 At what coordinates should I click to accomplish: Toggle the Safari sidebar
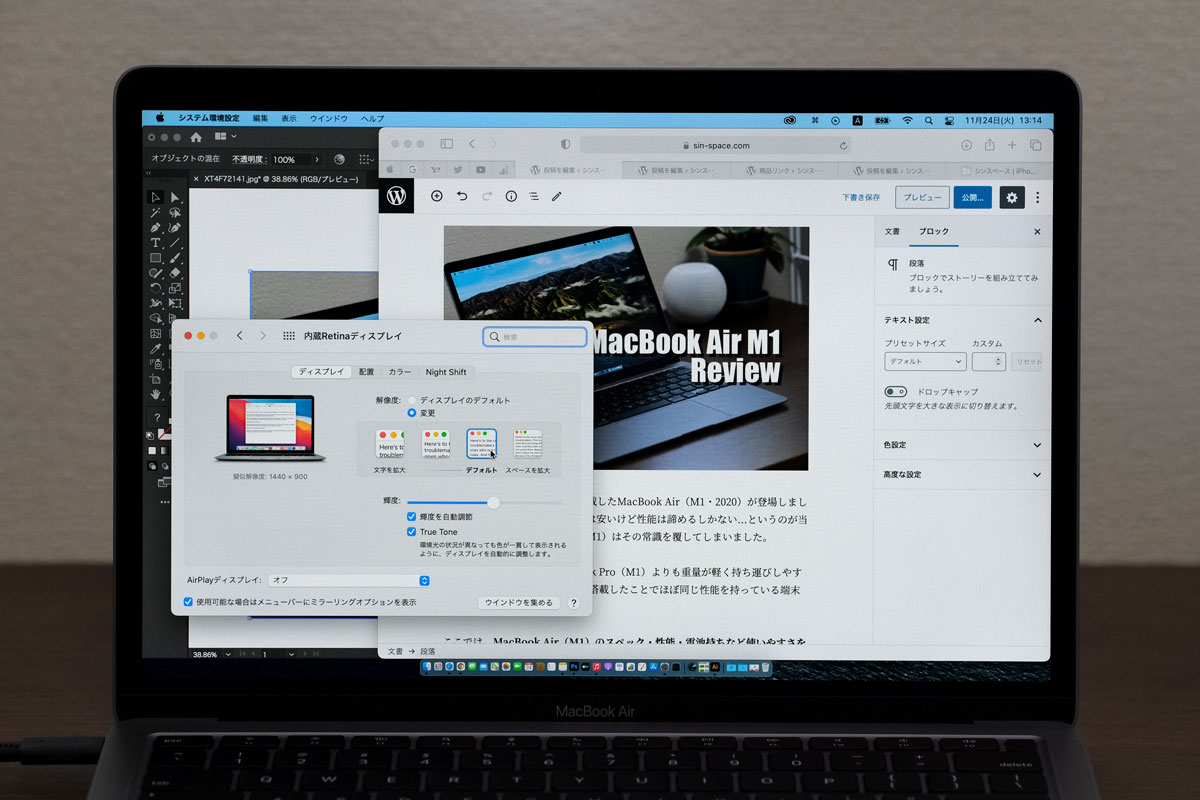point(447,145)
